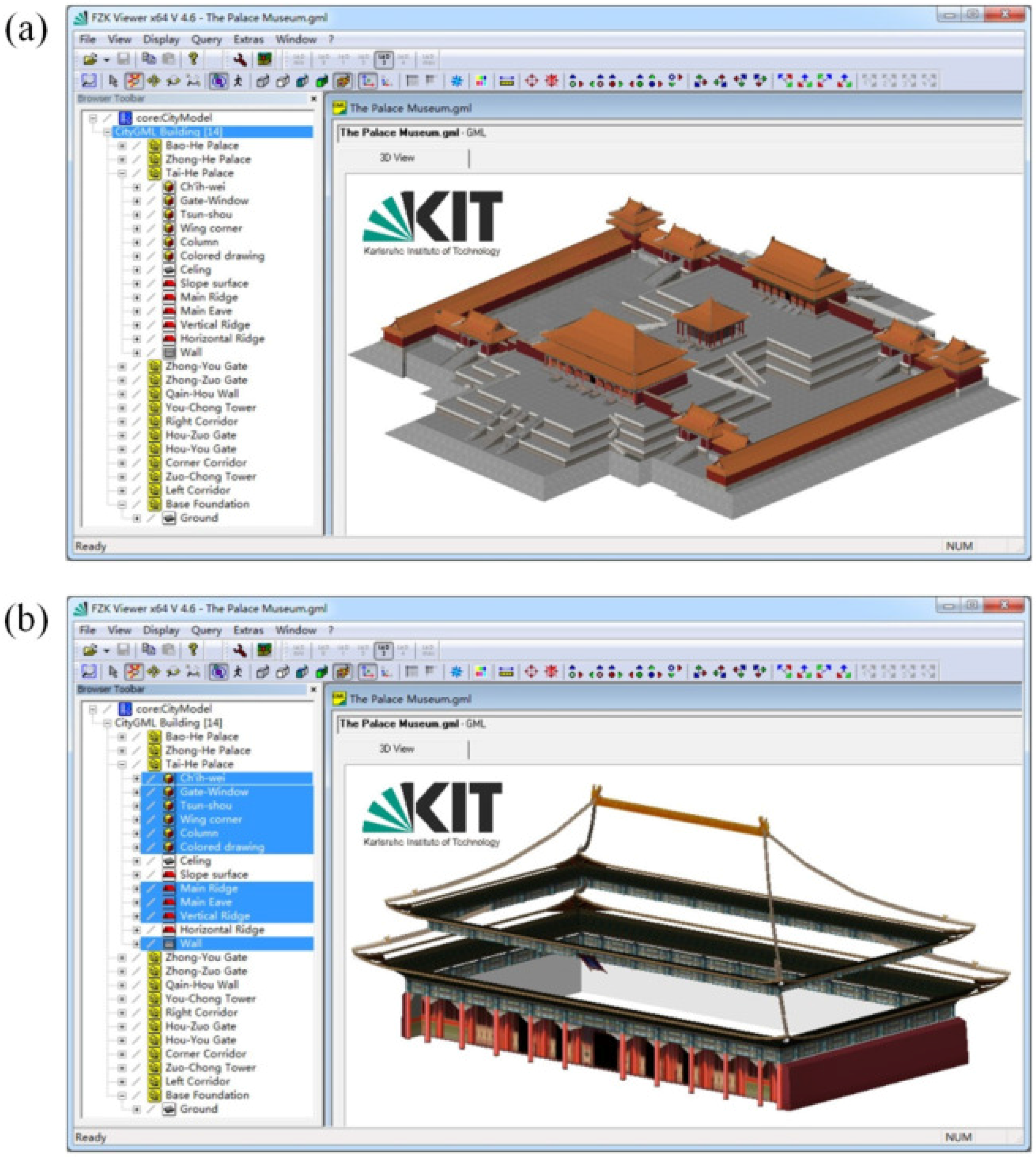Toggle visibility mark beside Left Corridor in window (b)
Viewport: 1036px width, 1158px height.
(137, 1082)
